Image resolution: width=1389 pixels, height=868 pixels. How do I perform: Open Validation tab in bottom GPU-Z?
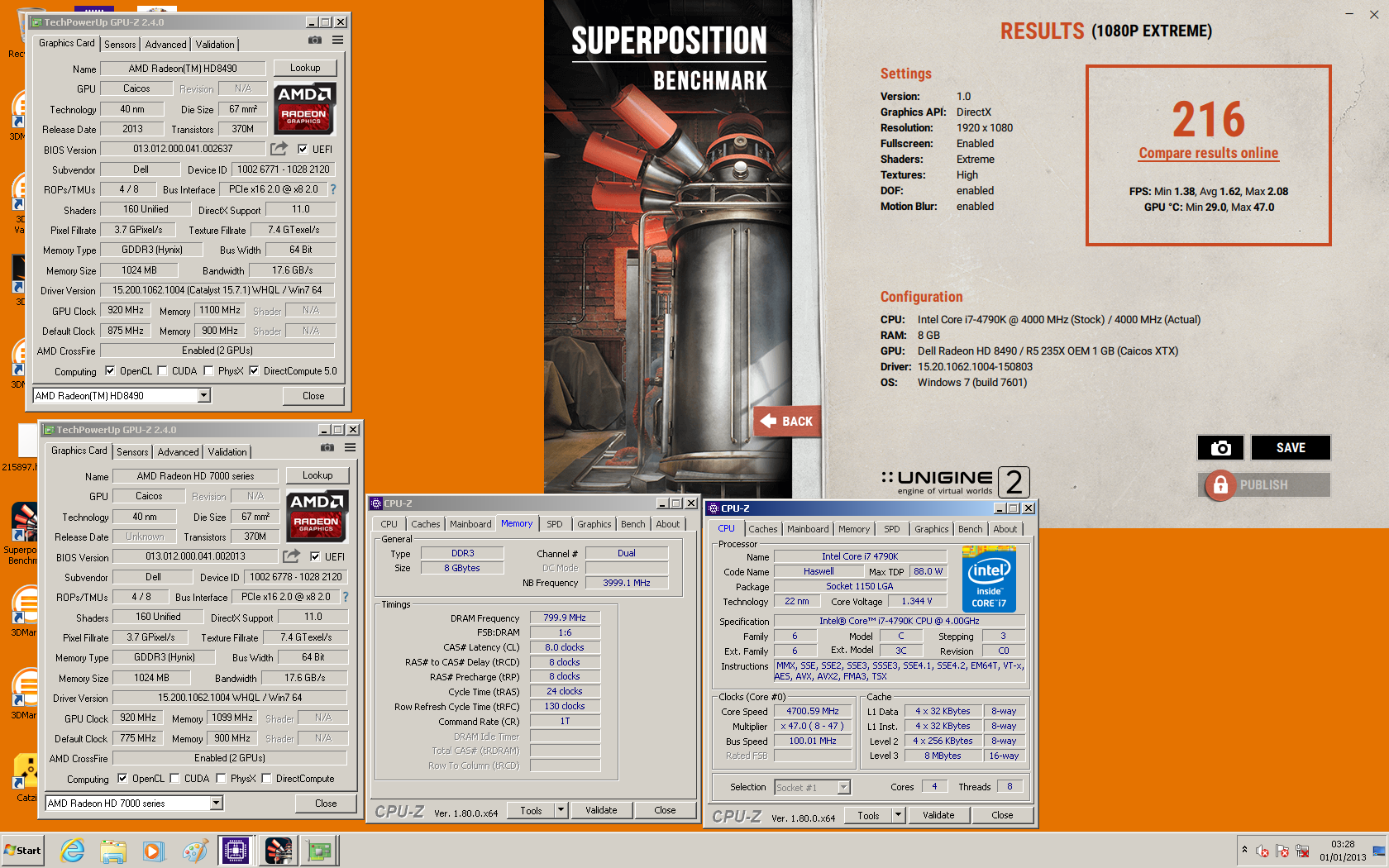pyautogui.click(x=227, y=452)
